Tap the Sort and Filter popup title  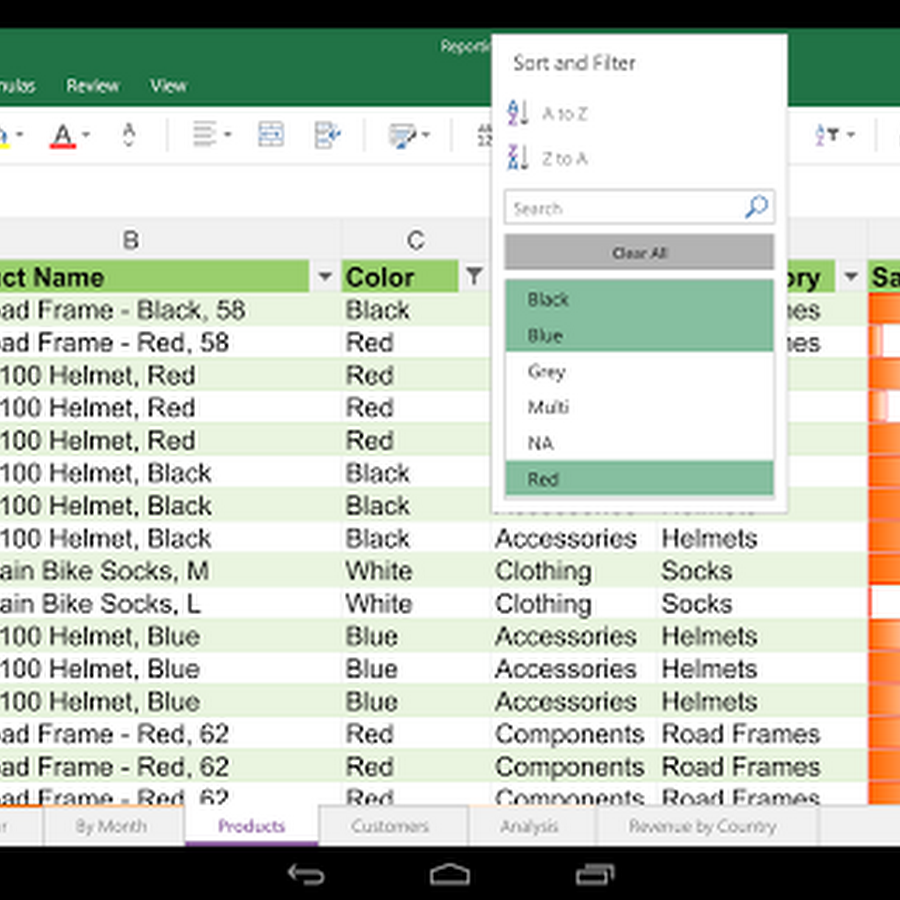click(574, 63)
